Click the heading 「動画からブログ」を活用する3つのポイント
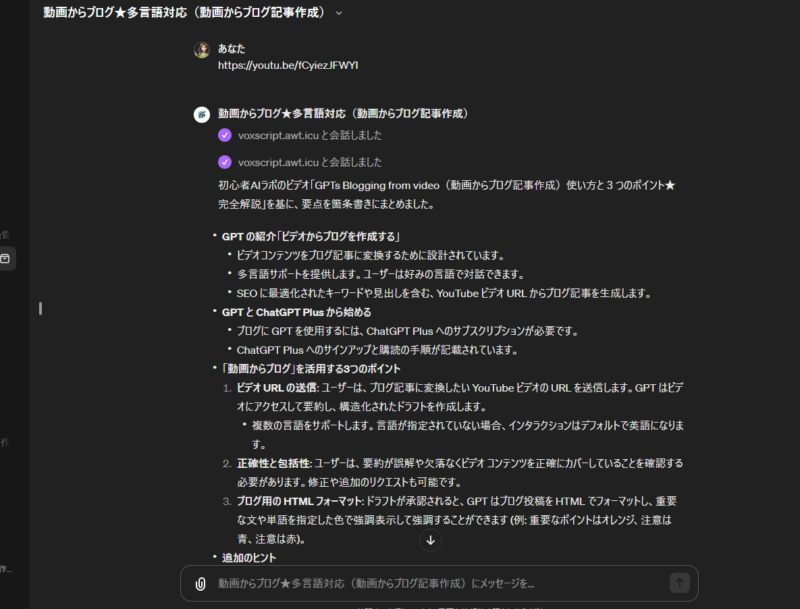 coord(311,369)
